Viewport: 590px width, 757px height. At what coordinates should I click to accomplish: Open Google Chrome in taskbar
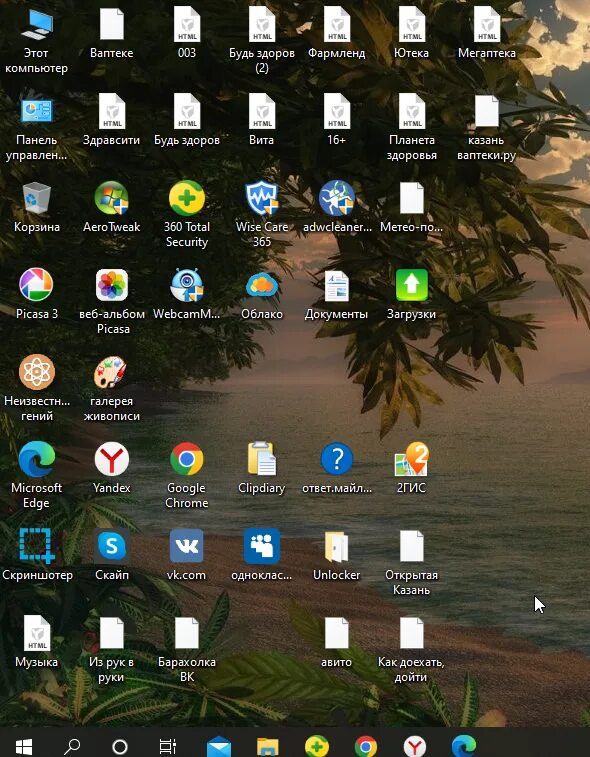(366, 746)
